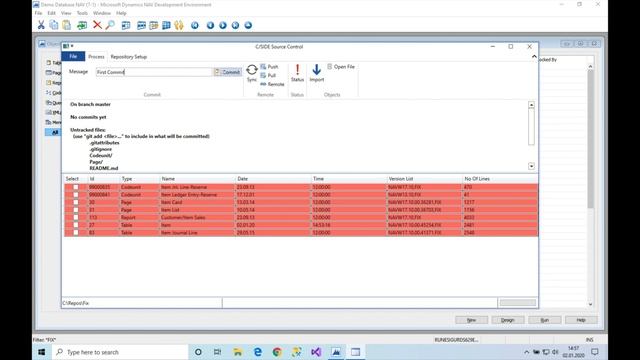Click the red X delete icon
This screenshot has height=360, width=640.
[x=97, y=25]
